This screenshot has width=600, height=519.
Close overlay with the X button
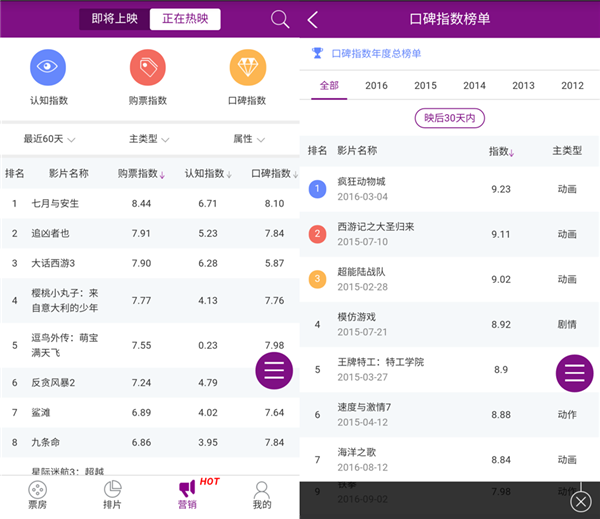pos(581,500)
